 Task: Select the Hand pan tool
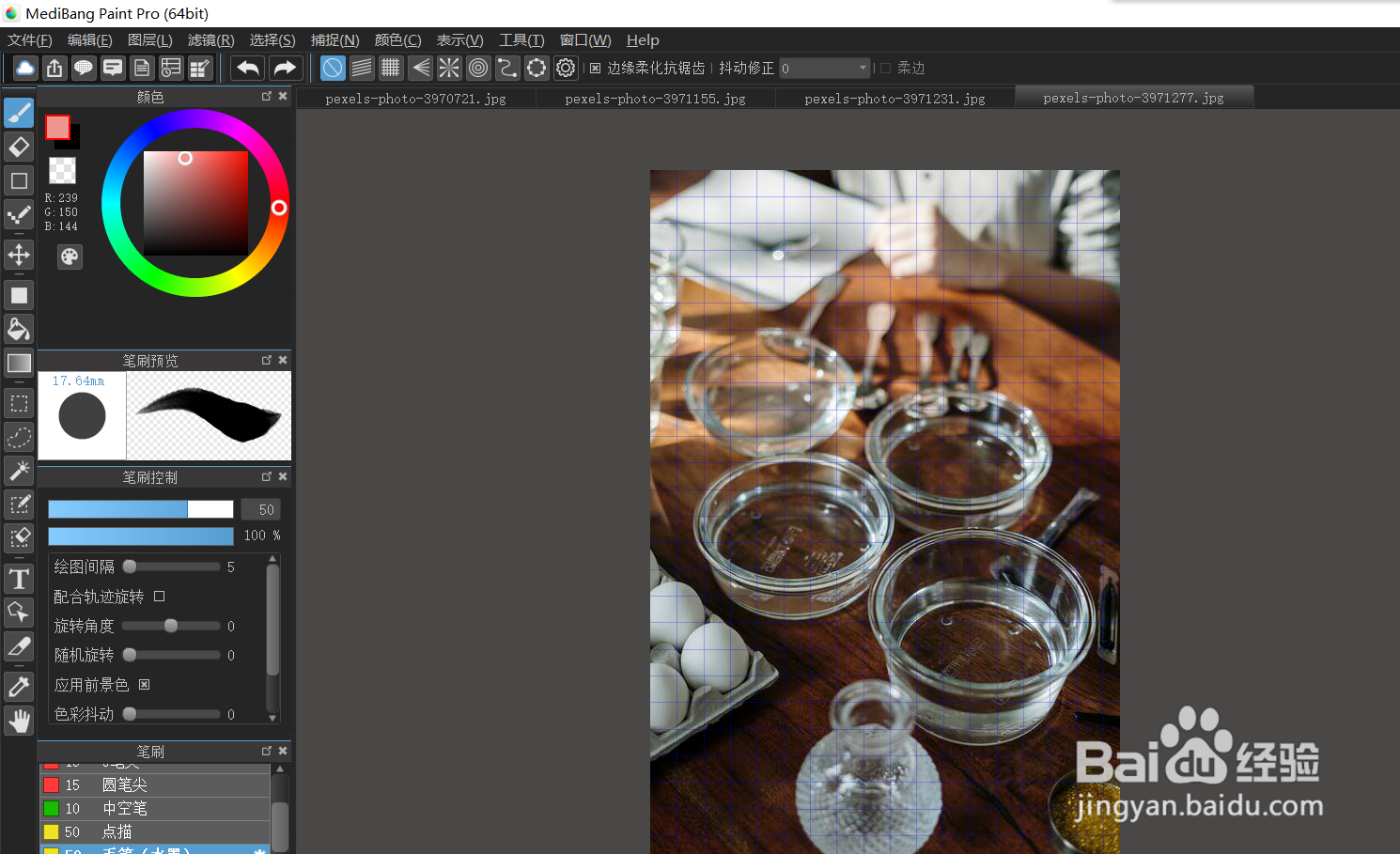19,721
